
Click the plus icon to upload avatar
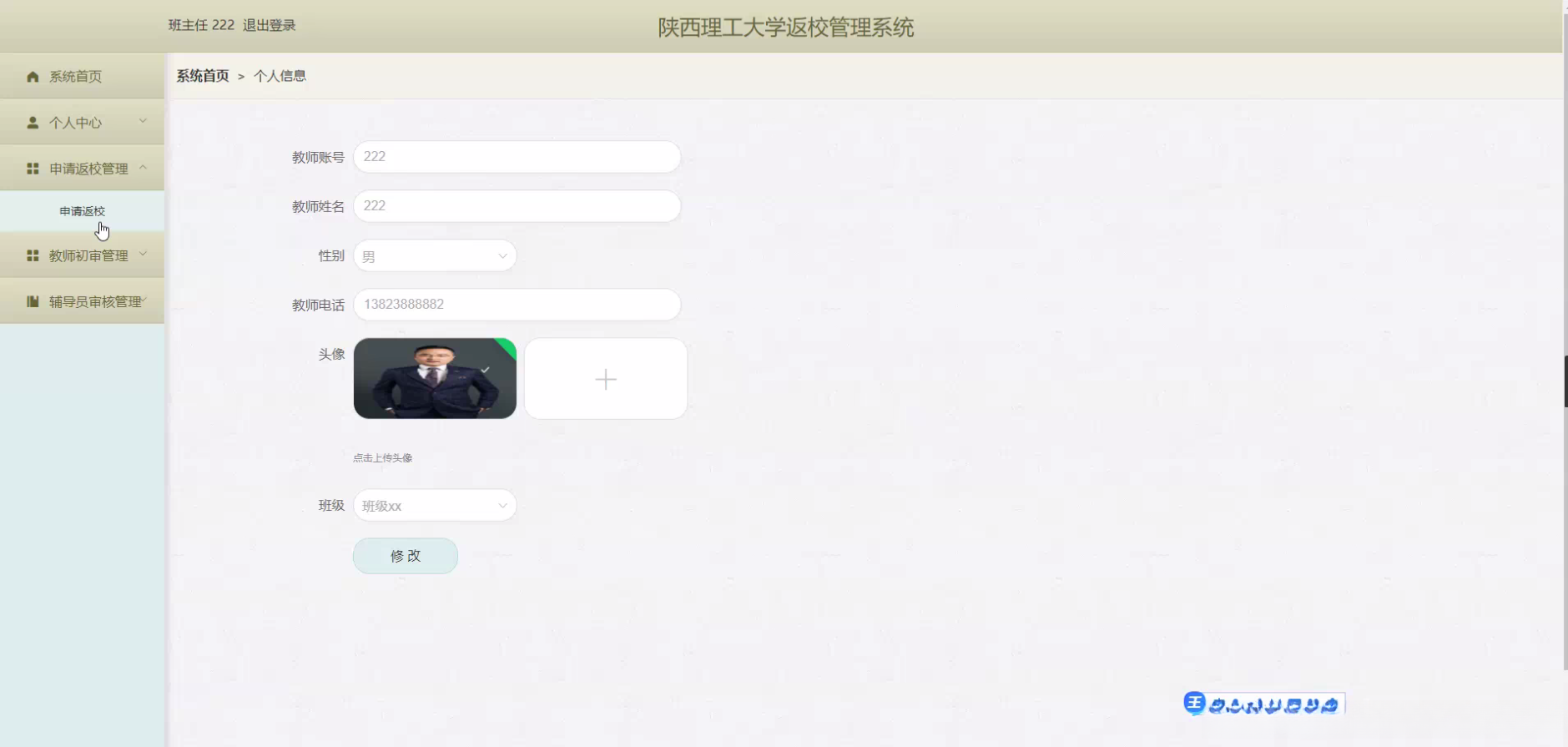[x=606, y=380]
